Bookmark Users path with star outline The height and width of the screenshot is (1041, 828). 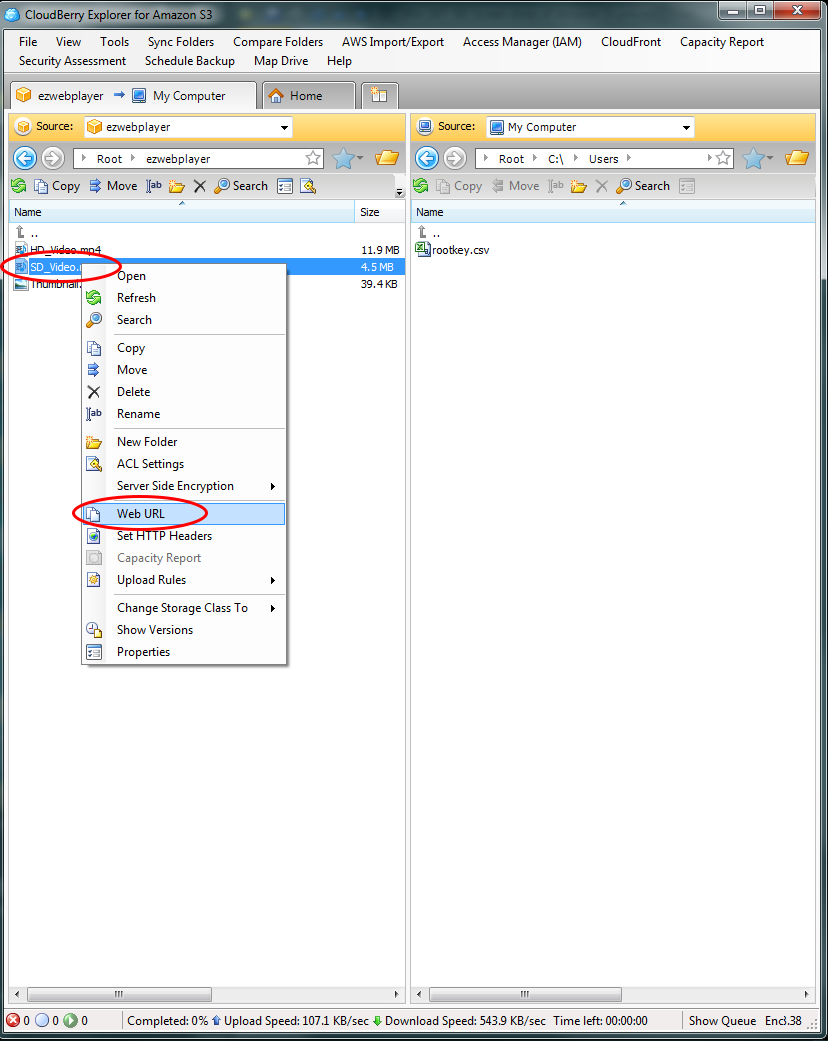(x=723, y=158)
